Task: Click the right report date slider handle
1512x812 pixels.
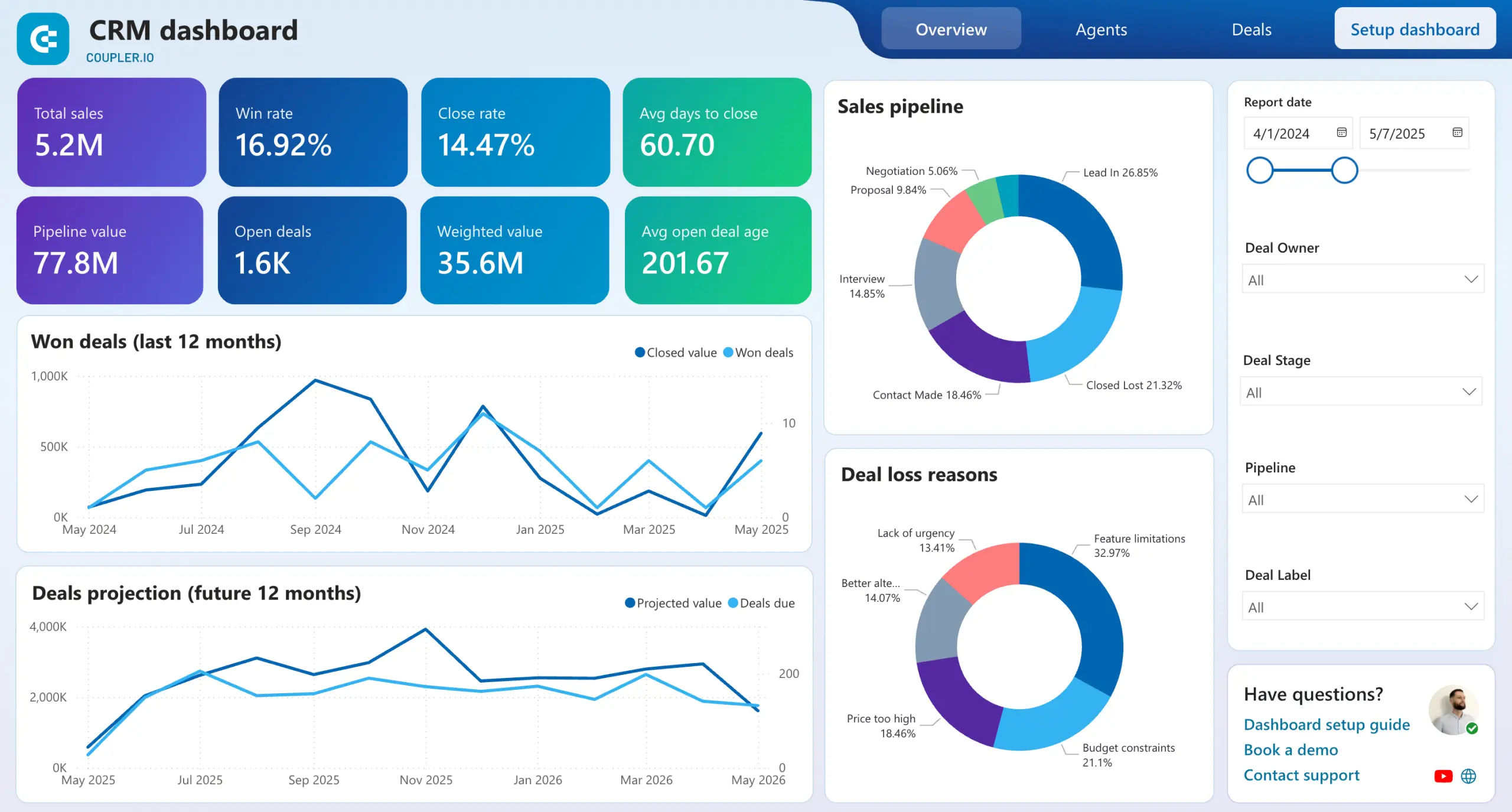Action: click(x=1344, y=170)
